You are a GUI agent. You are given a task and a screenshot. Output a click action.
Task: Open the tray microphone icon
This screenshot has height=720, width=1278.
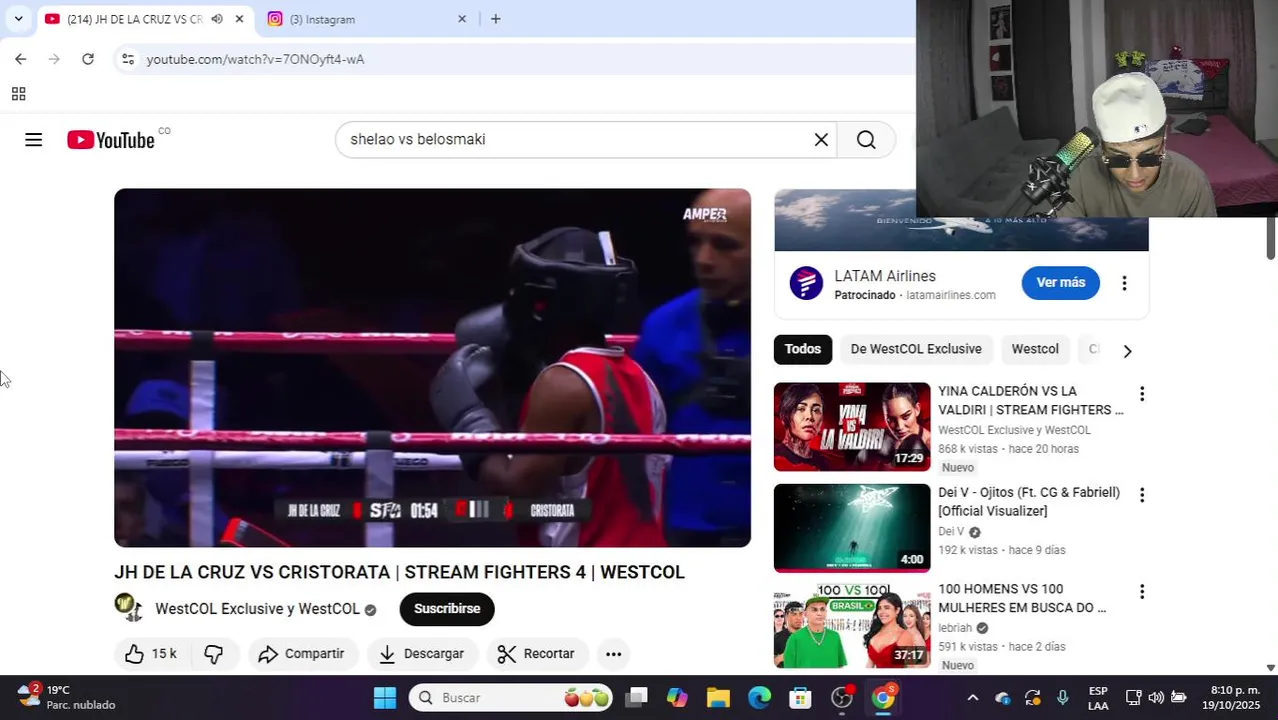1062,698
